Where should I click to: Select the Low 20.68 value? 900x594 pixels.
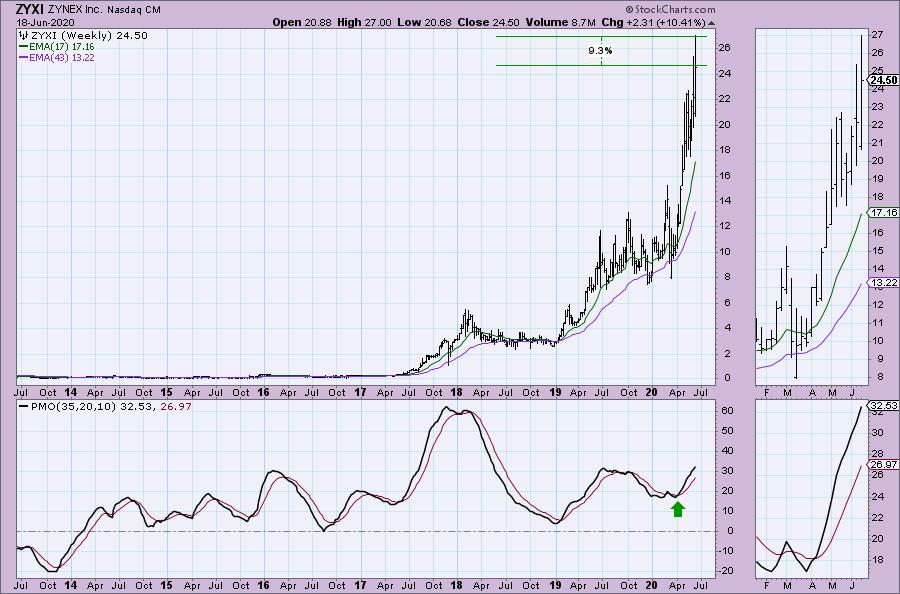point(425,22)
